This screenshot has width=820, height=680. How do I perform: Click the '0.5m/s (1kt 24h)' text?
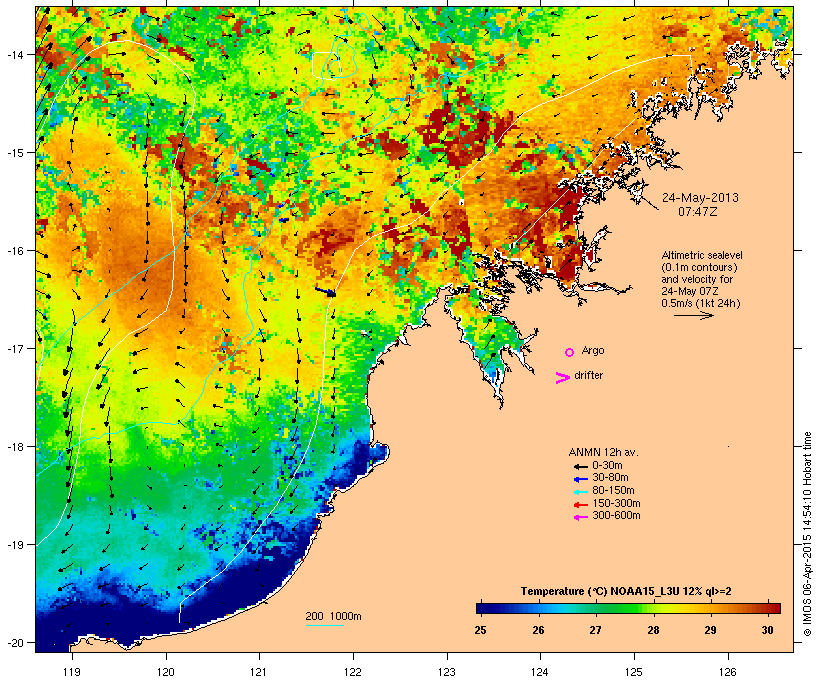pyautogui.click(x=701, y=303)
